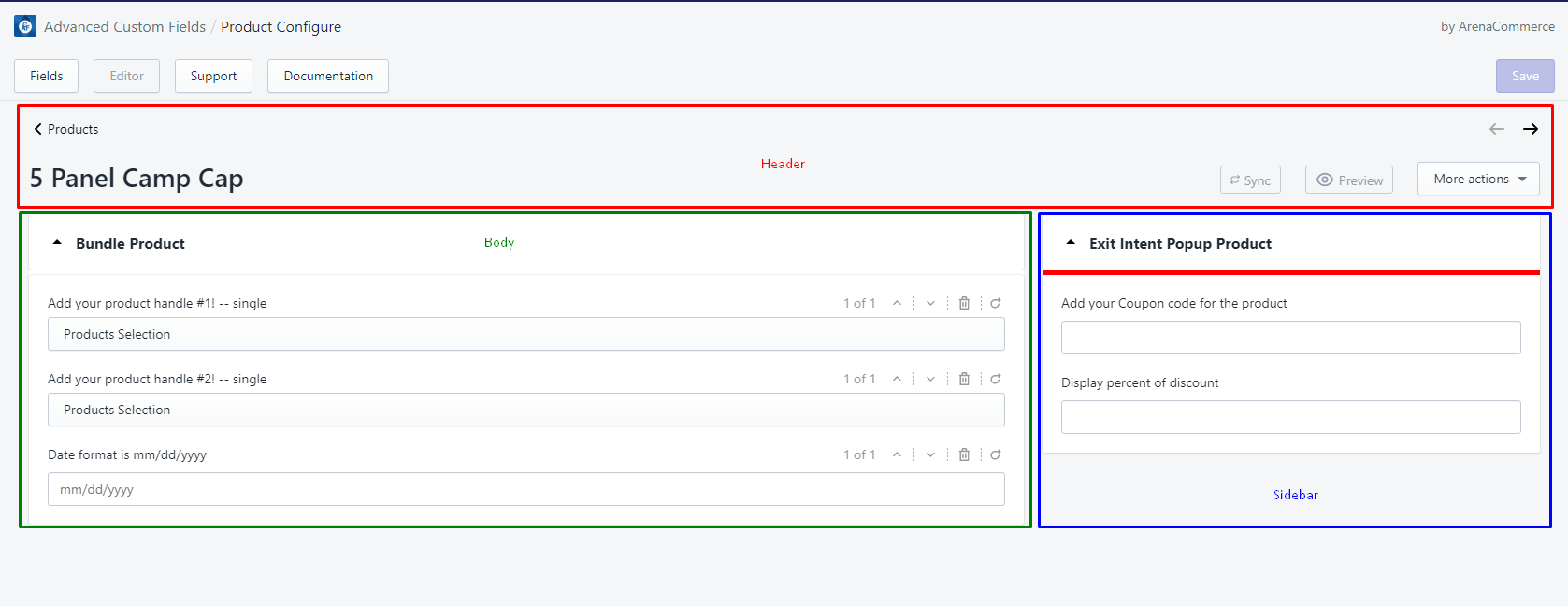The width and height of the screenshot is (1568, 606).
Task: Click the by ArenaCommerce link
Action: pos(1498,26)
